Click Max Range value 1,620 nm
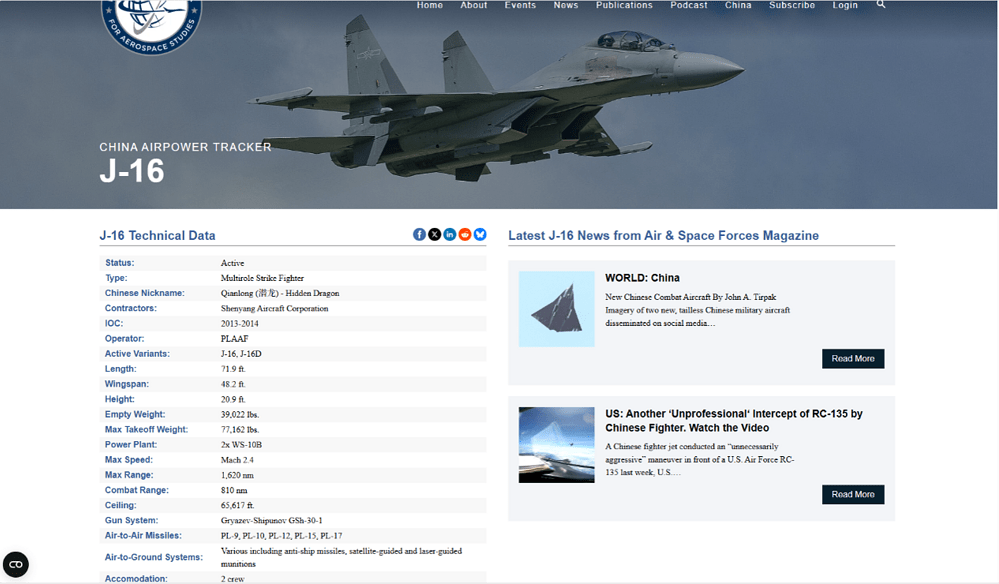Screen dimensions: 999x584 coord(237,475)
